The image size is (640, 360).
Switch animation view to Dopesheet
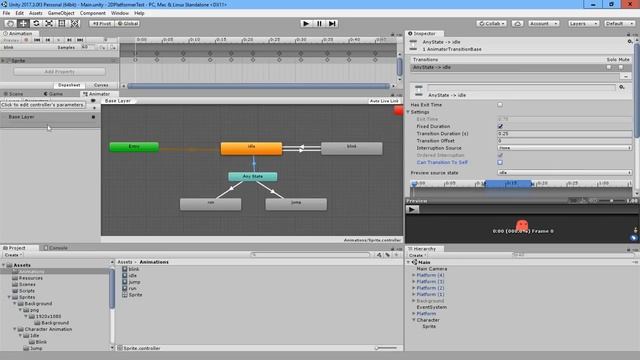[x=69, y=85]
